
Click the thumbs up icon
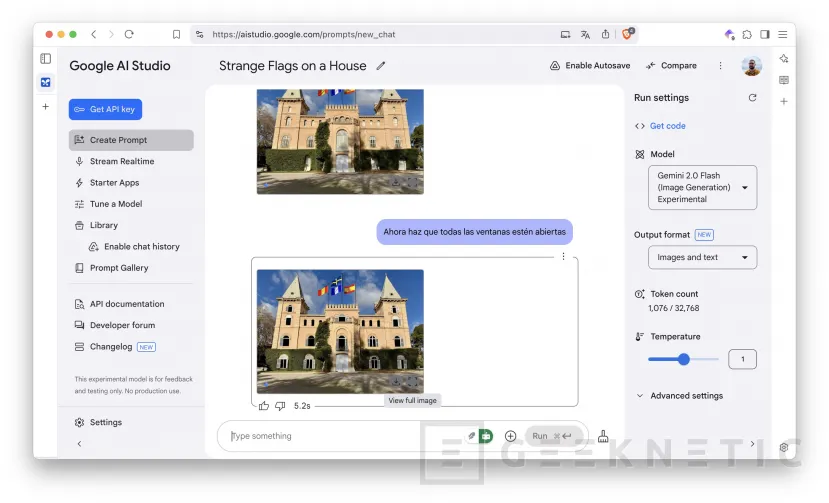264,406
